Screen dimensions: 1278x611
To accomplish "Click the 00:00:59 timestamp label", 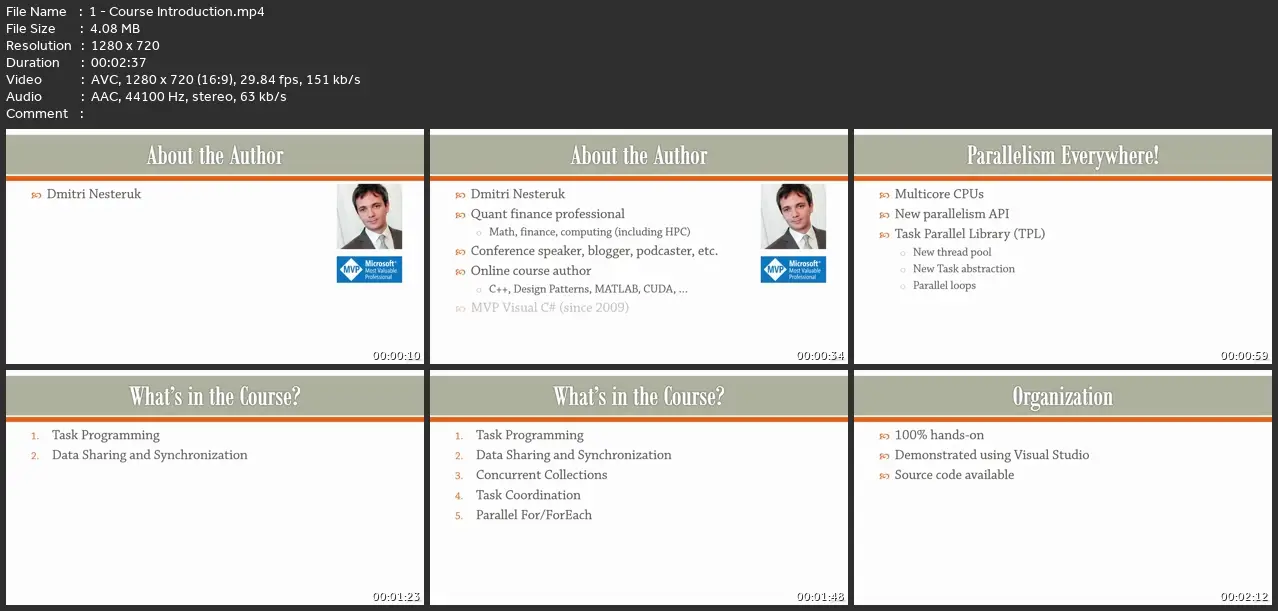I will [x=1245, y=356].
